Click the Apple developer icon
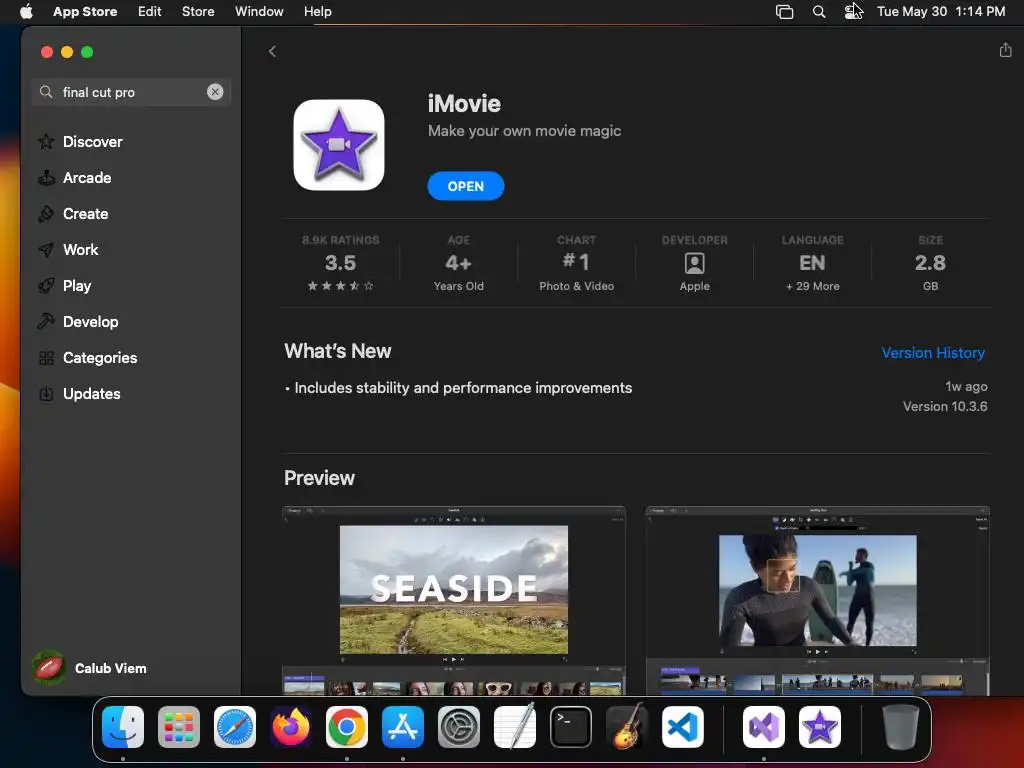The image size is (1024, 768). point(694,263)
